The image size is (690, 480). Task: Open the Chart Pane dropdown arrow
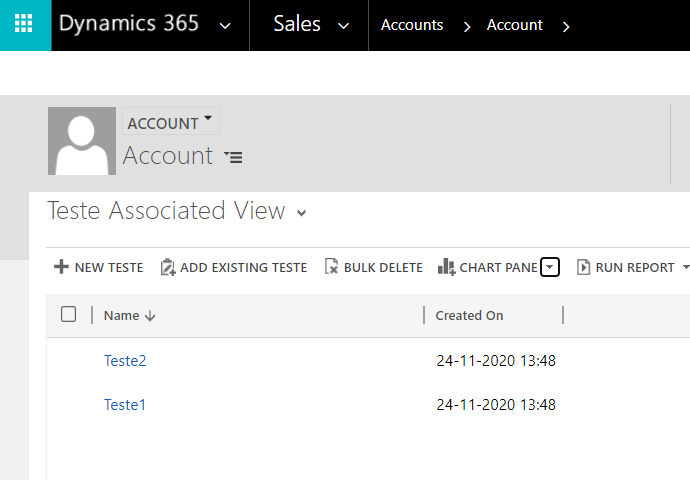coord(550,267)
